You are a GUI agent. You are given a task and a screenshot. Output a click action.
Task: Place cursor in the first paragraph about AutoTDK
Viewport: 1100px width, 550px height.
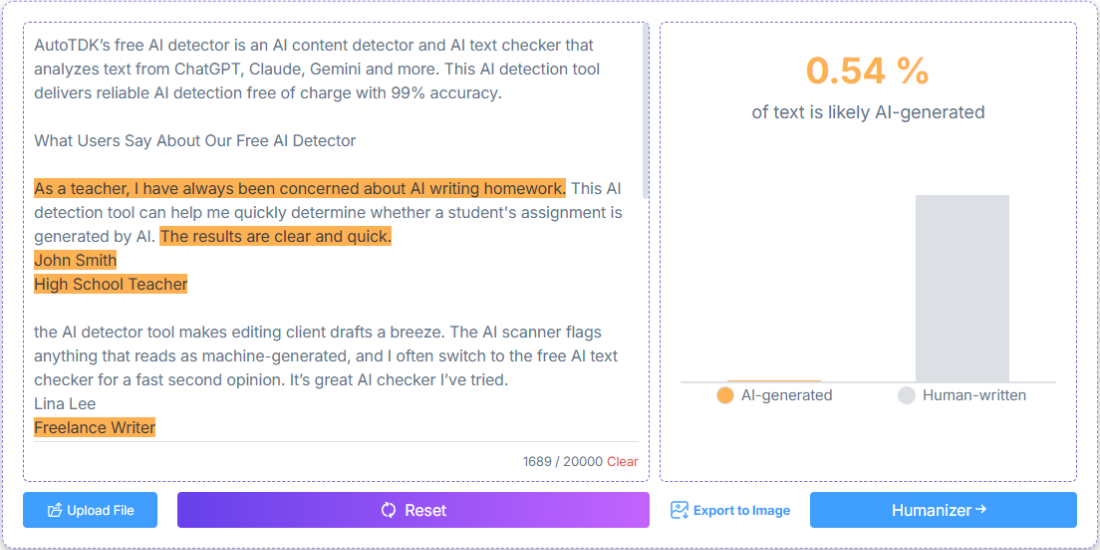[x=314, y=69]
